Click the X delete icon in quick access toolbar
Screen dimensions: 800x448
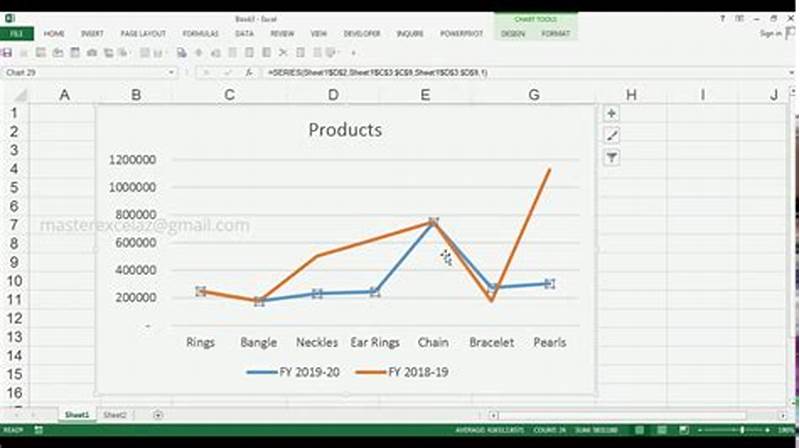click(x=283, y=53)
